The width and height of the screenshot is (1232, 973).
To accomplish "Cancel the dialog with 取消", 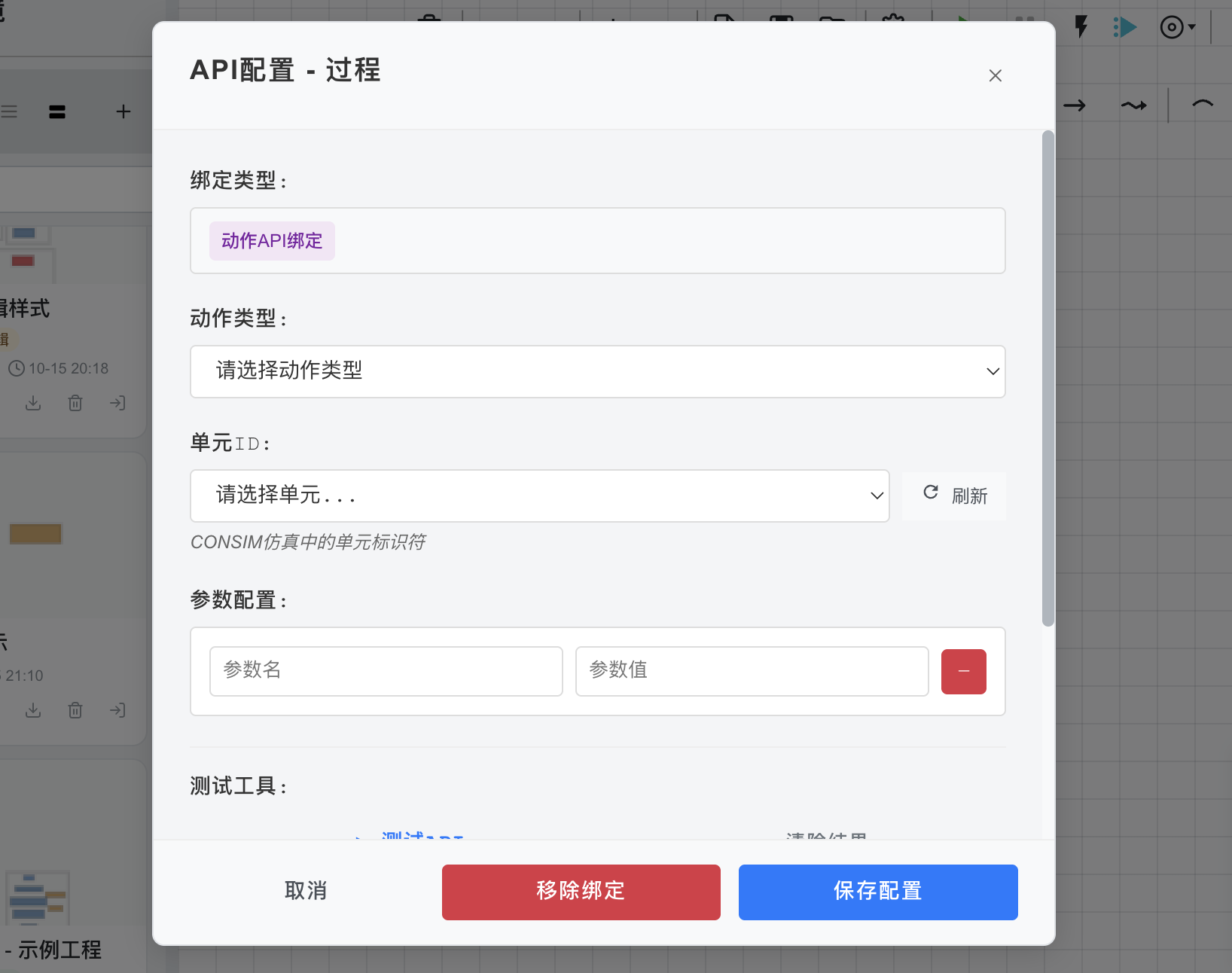I will [305, 892].
